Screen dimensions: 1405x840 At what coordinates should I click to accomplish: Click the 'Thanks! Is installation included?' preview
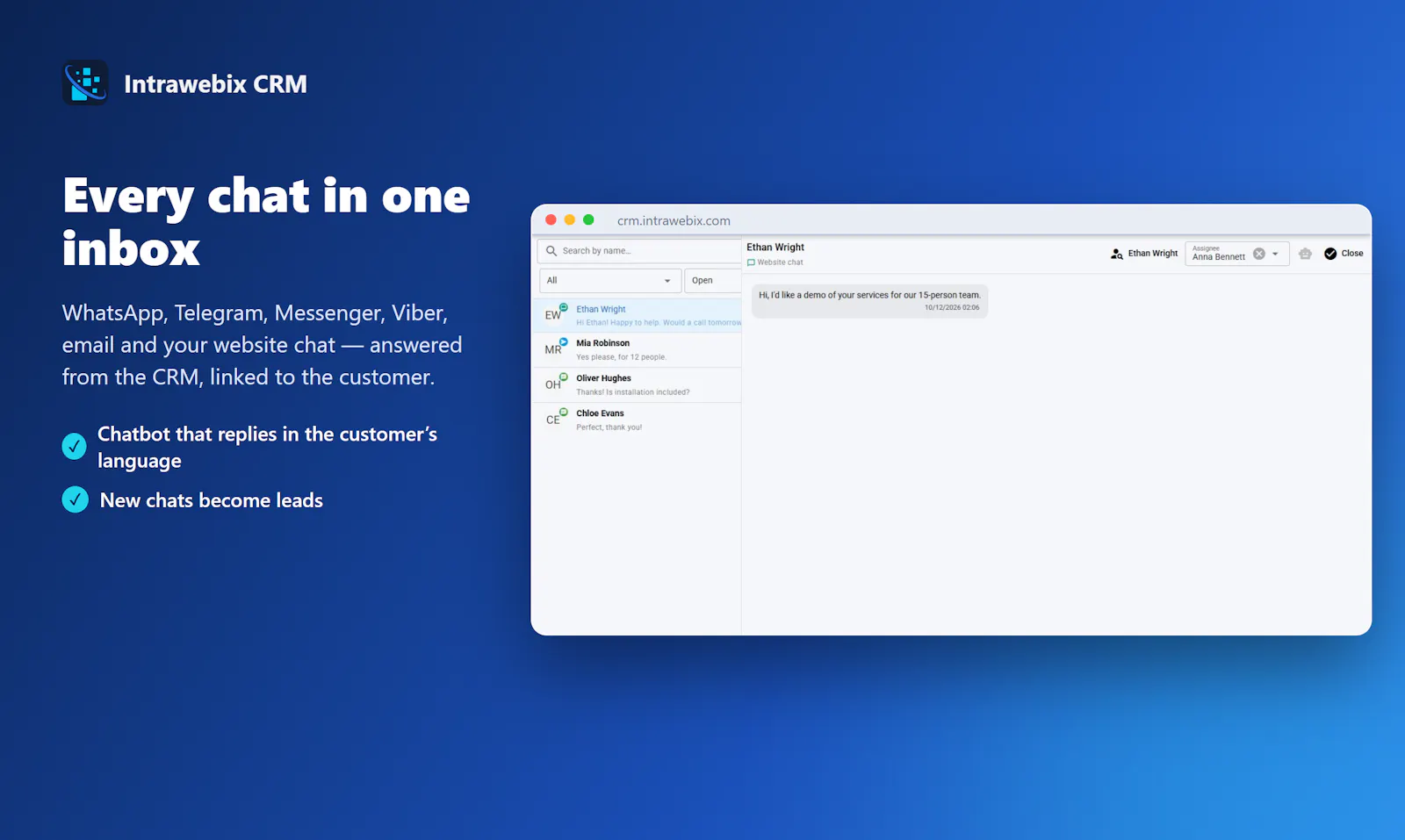(x=632, y=392)
